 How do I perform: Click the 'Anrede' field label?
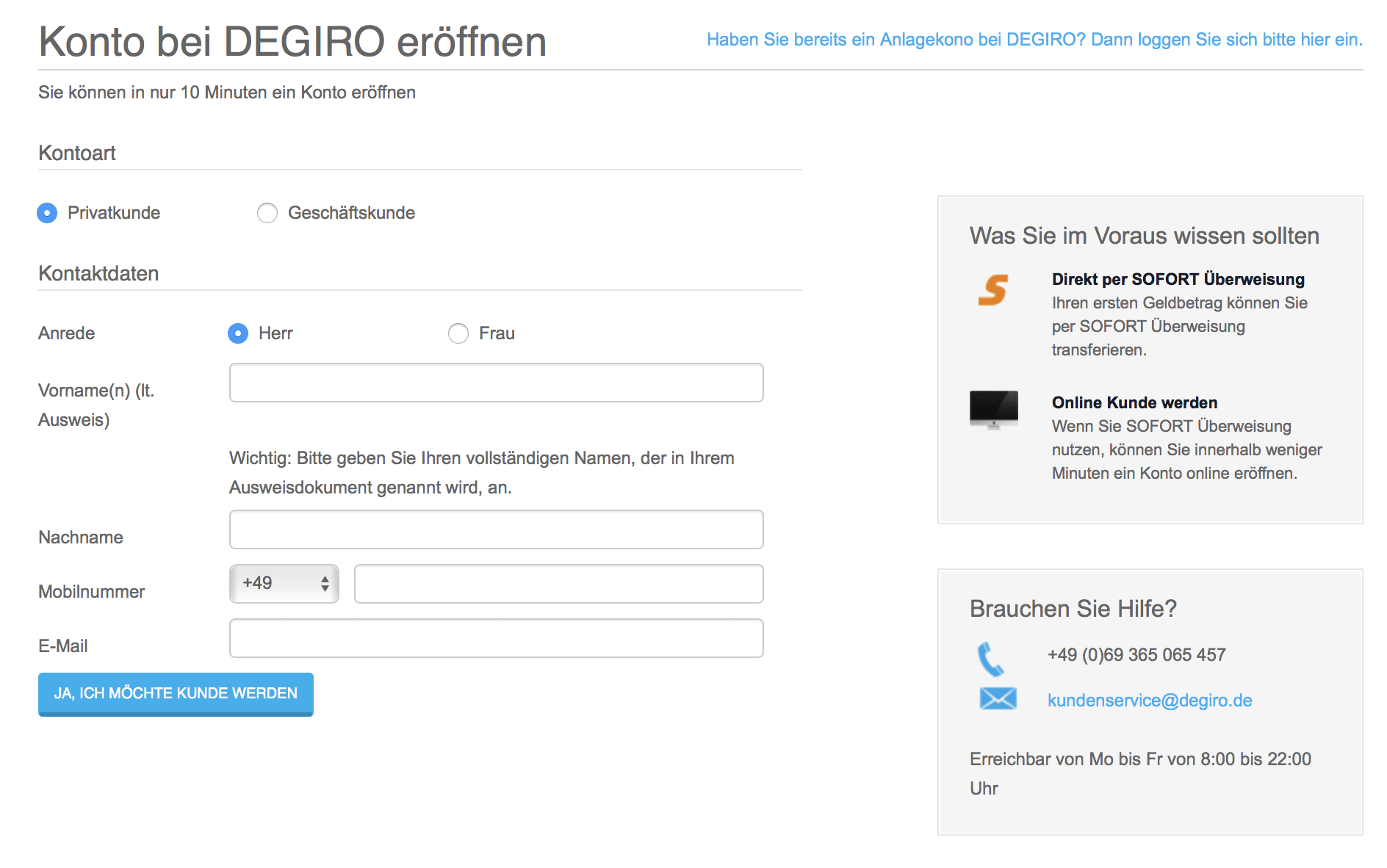pos(67,333)
